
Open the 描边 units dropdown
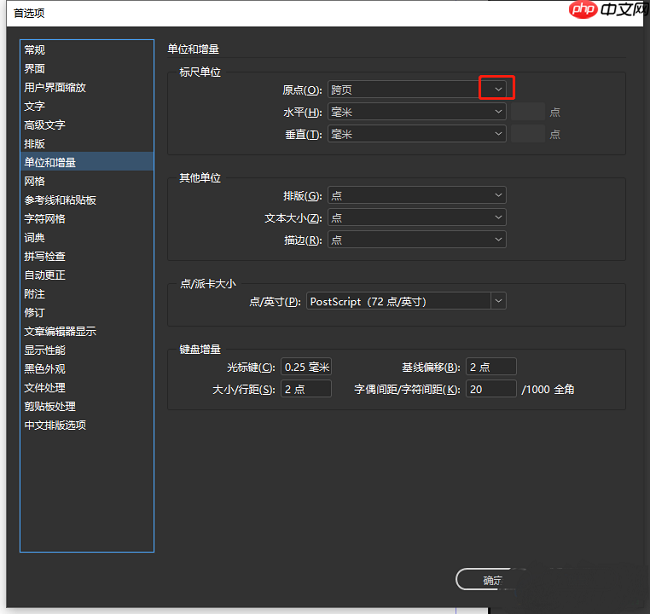[x=417, y=239]
